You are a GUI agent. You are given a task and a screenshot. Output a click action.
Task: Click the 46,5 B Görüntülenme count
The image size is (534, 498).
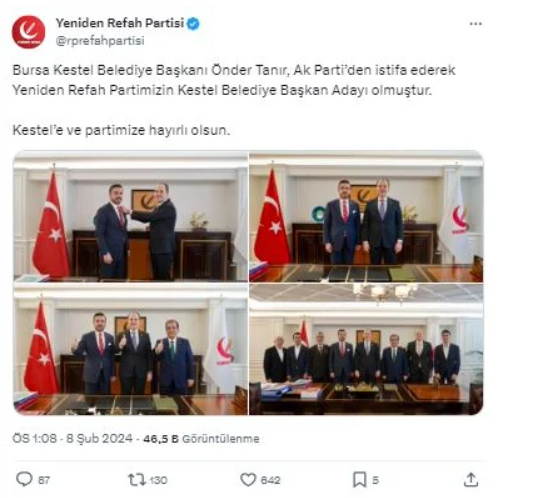coord(201,438)
